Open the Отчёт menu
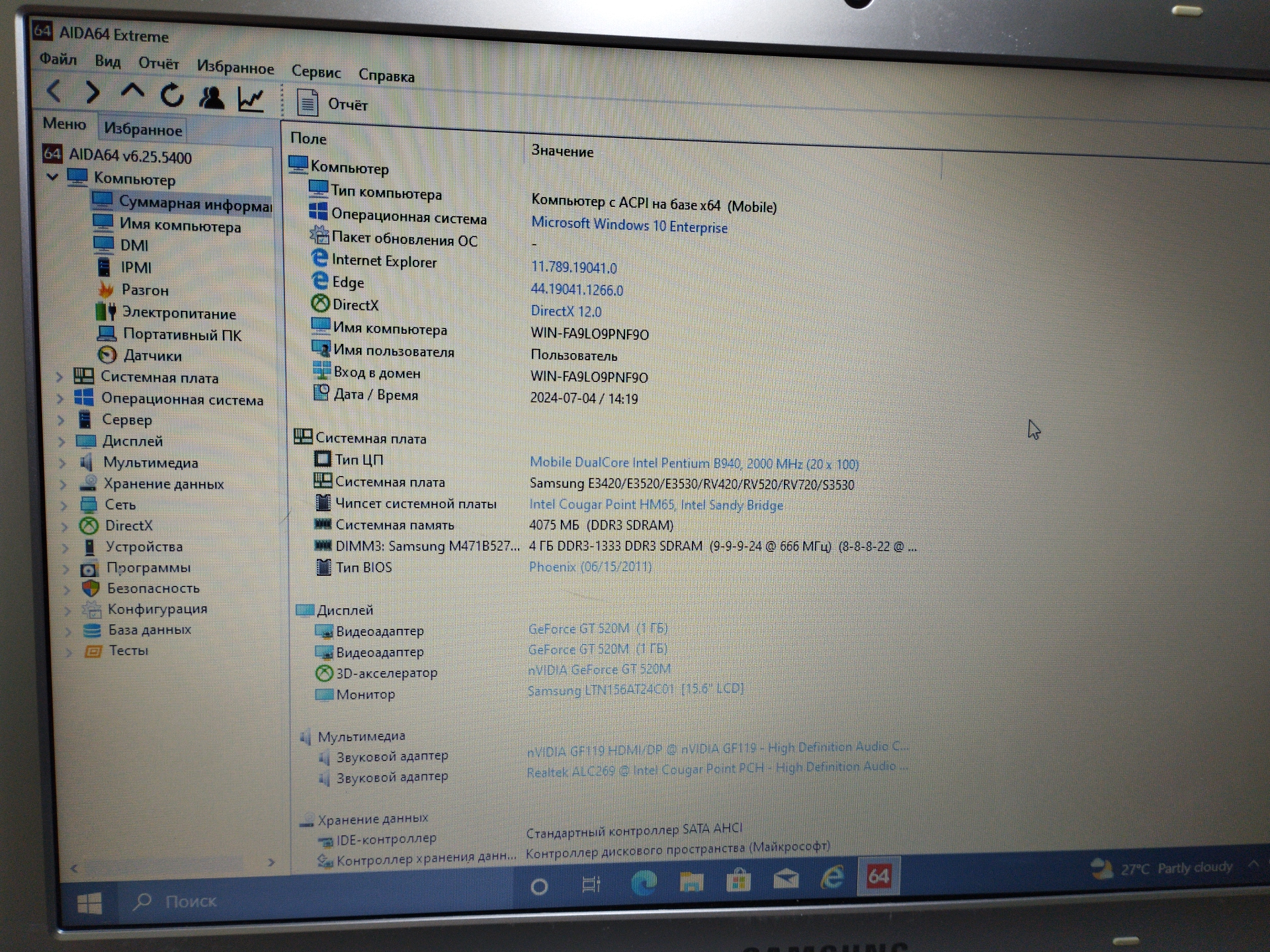Image resolution: width=1270 pixels, height=952 pixels. (159, 63)
